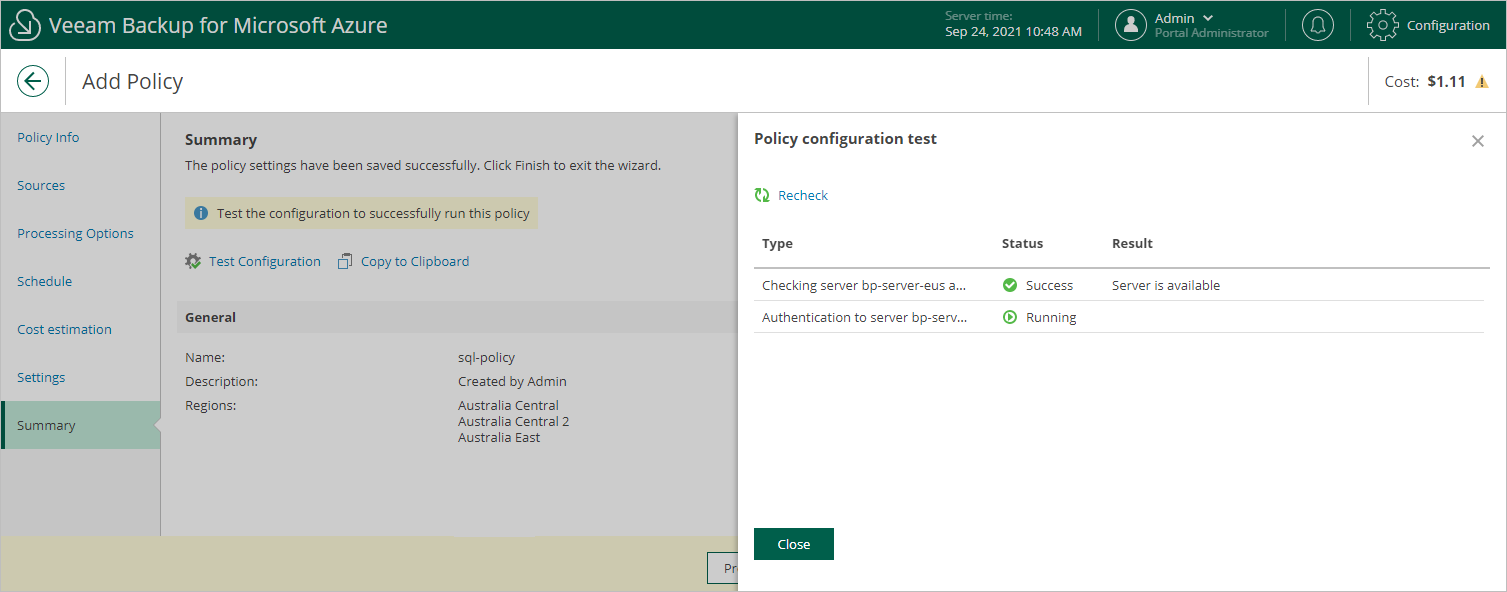Screen dimensions: 1507x592
Task: Open the Policy Info step
Action: 48,137
